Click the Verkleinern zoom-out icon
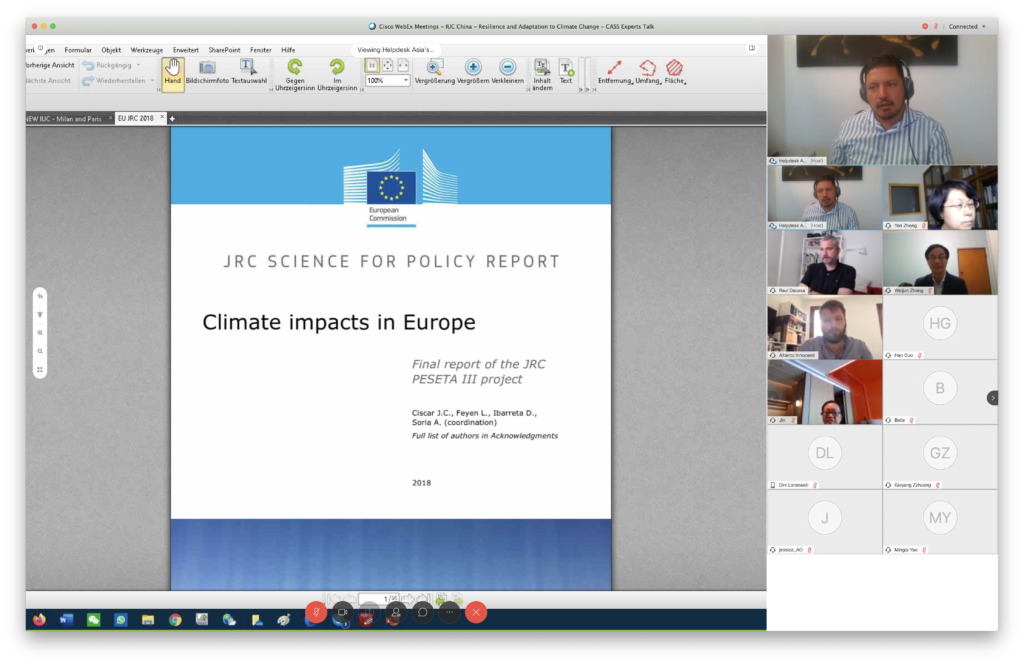 click(507, 68)
